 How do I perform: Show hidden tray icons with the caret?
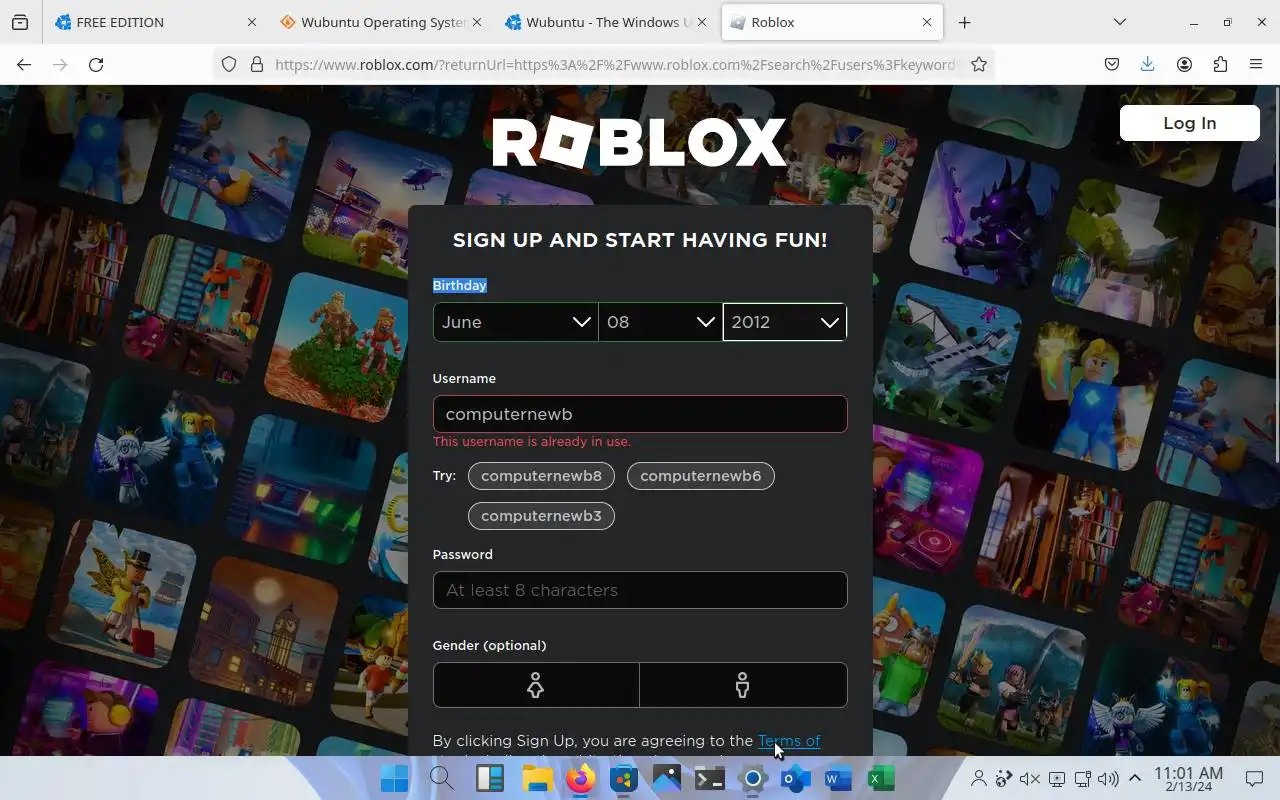(1135, 779)
